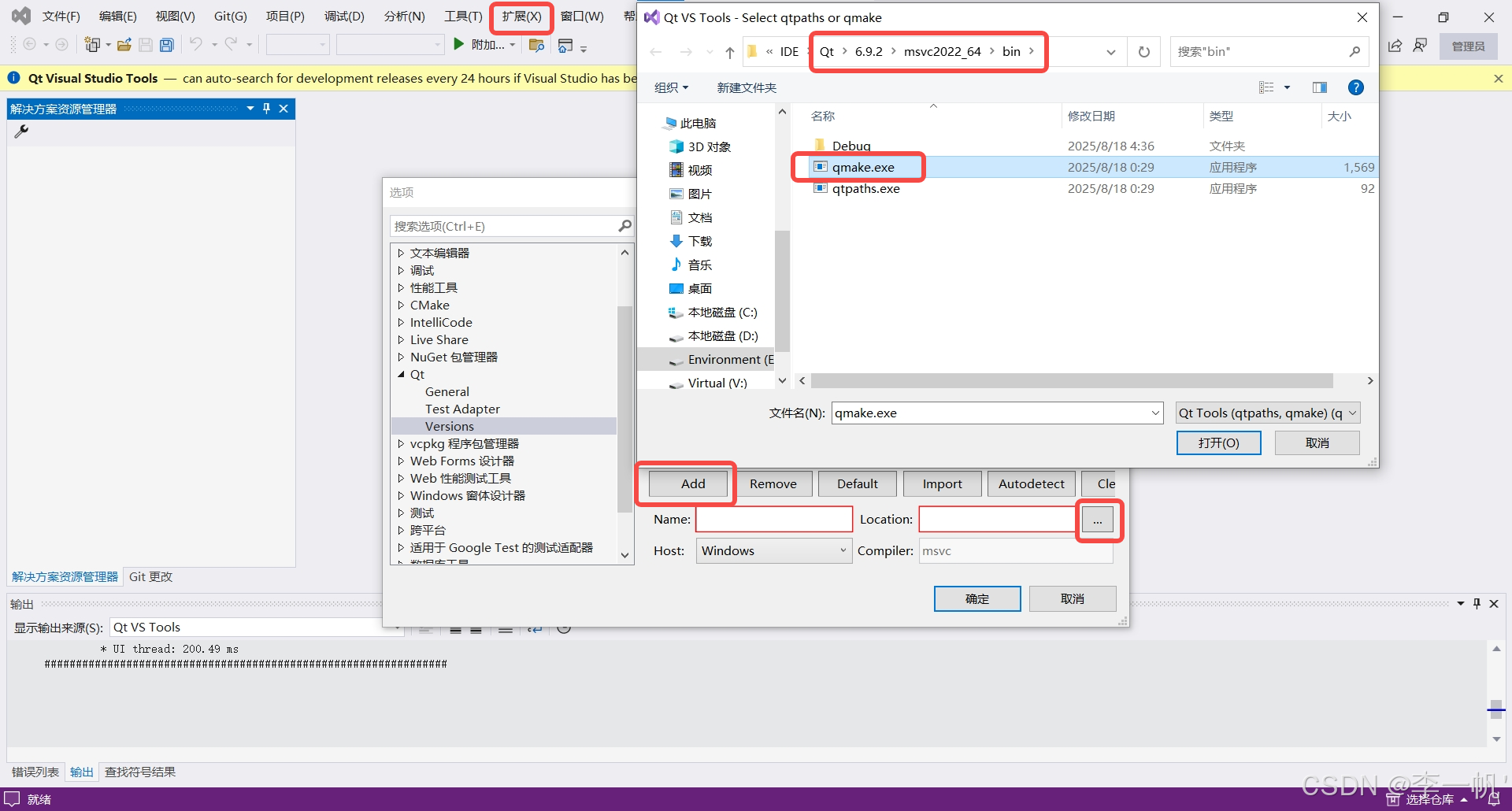The image size is (1512, 811).
Task: Dismiss the Qt Visual Studio Tools info bar
Action: 1499,79
